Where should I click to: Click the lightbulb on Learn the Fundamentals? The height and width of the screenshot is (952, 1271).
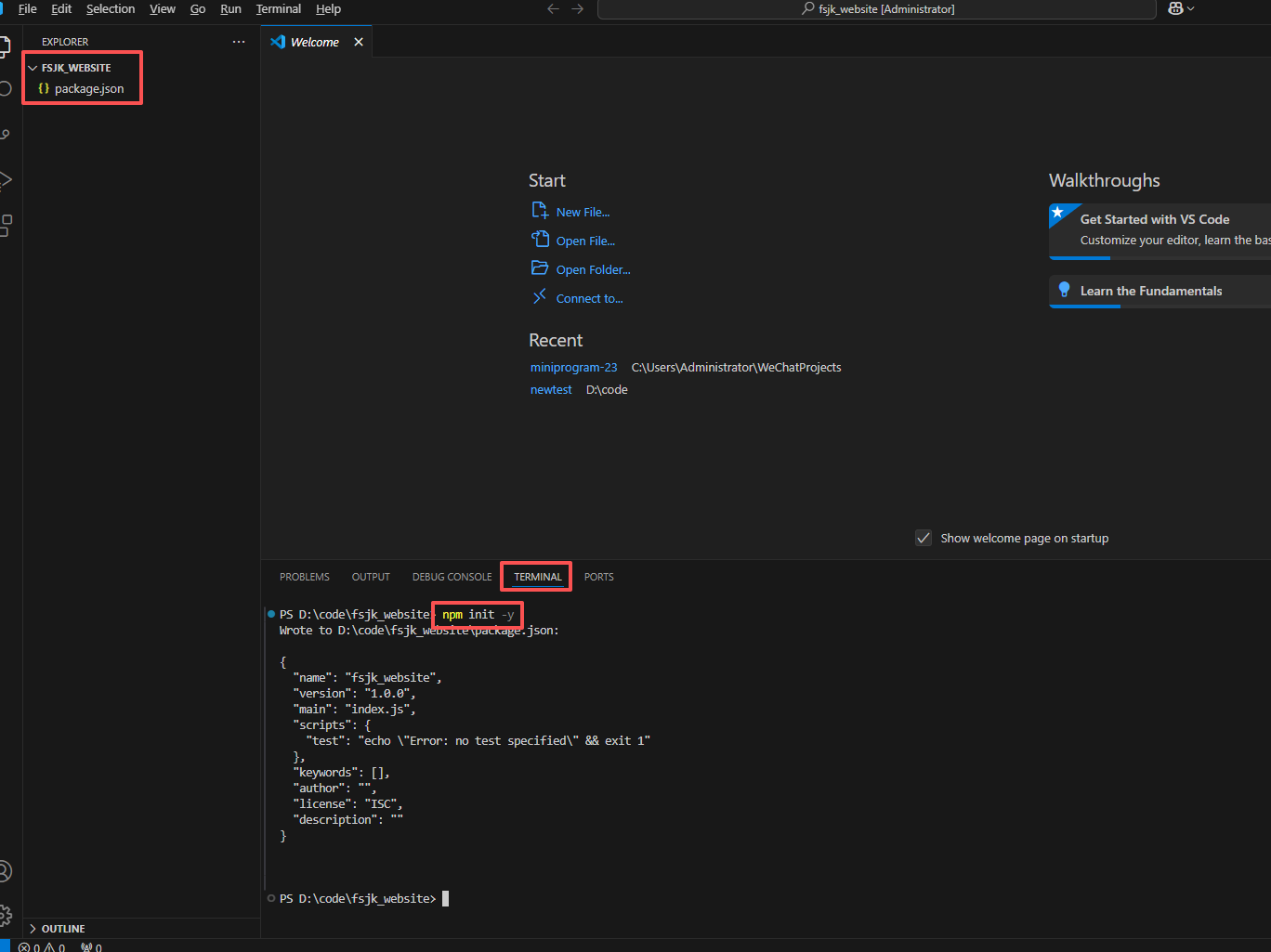click(1064, 290)
